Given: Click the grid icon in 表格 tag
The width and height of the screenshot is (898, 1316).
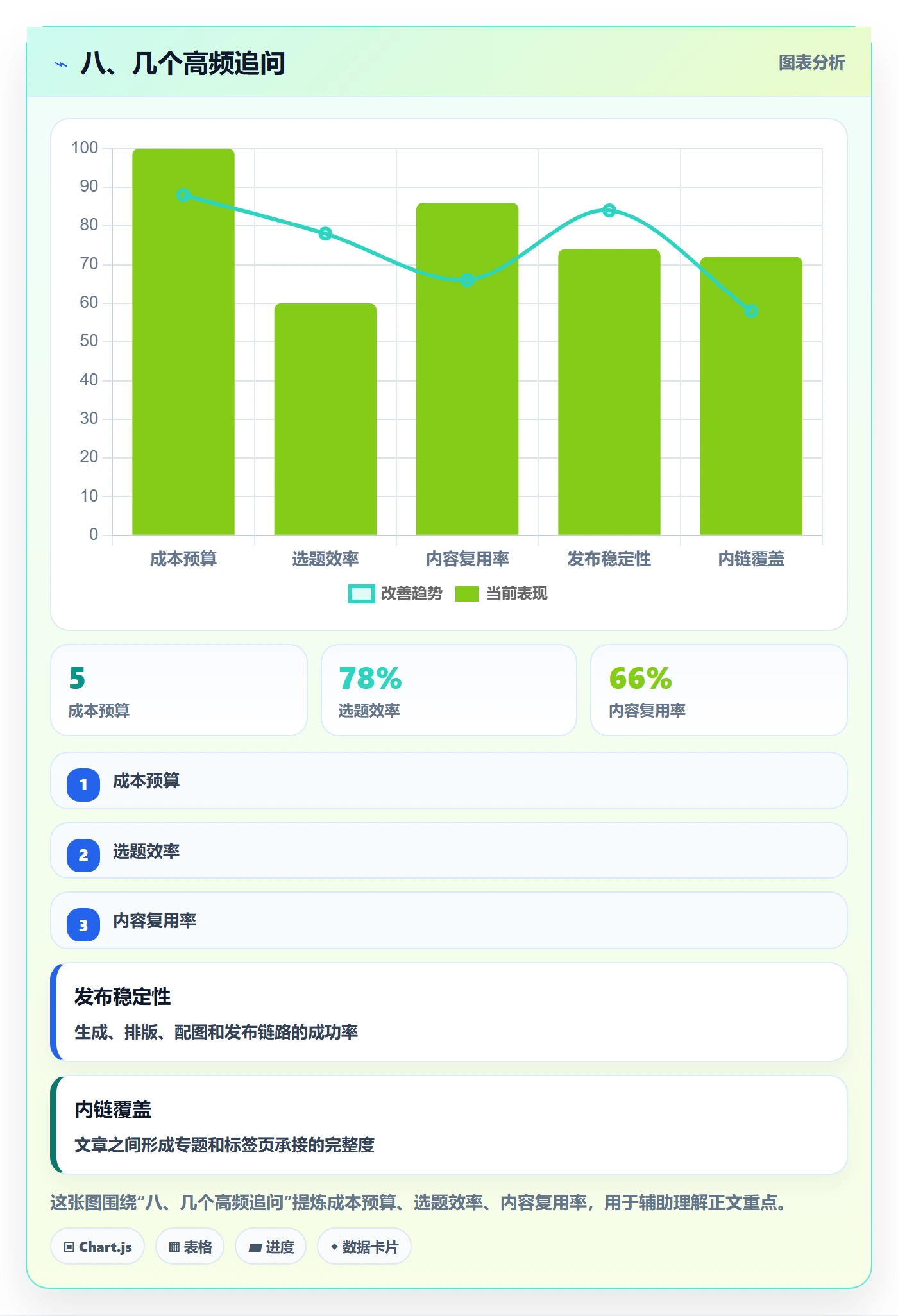Looking at the screenshot, I should click(174, 1247).
